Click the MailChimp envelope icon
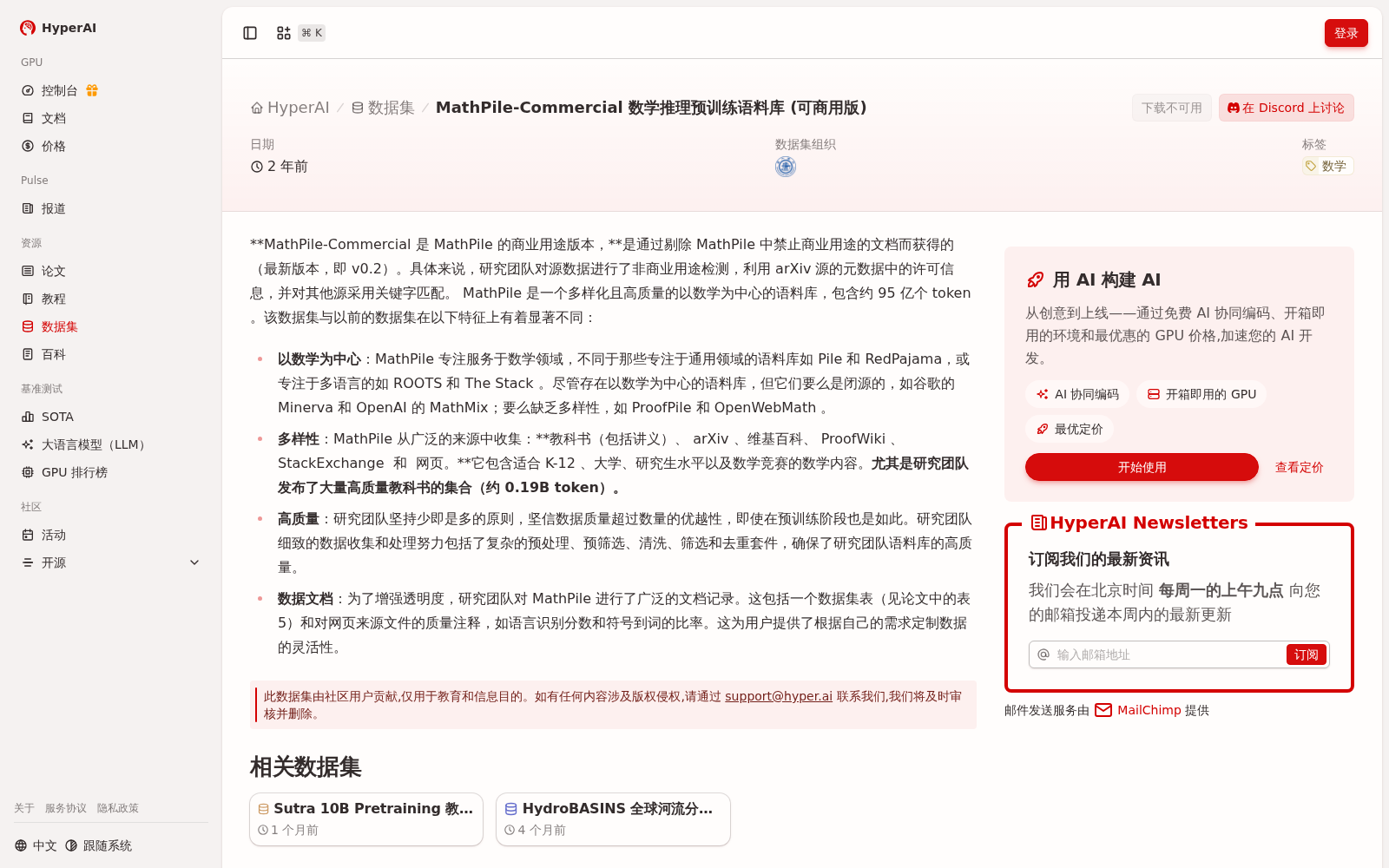The image size is (1389, 868). click(1103, 710)
